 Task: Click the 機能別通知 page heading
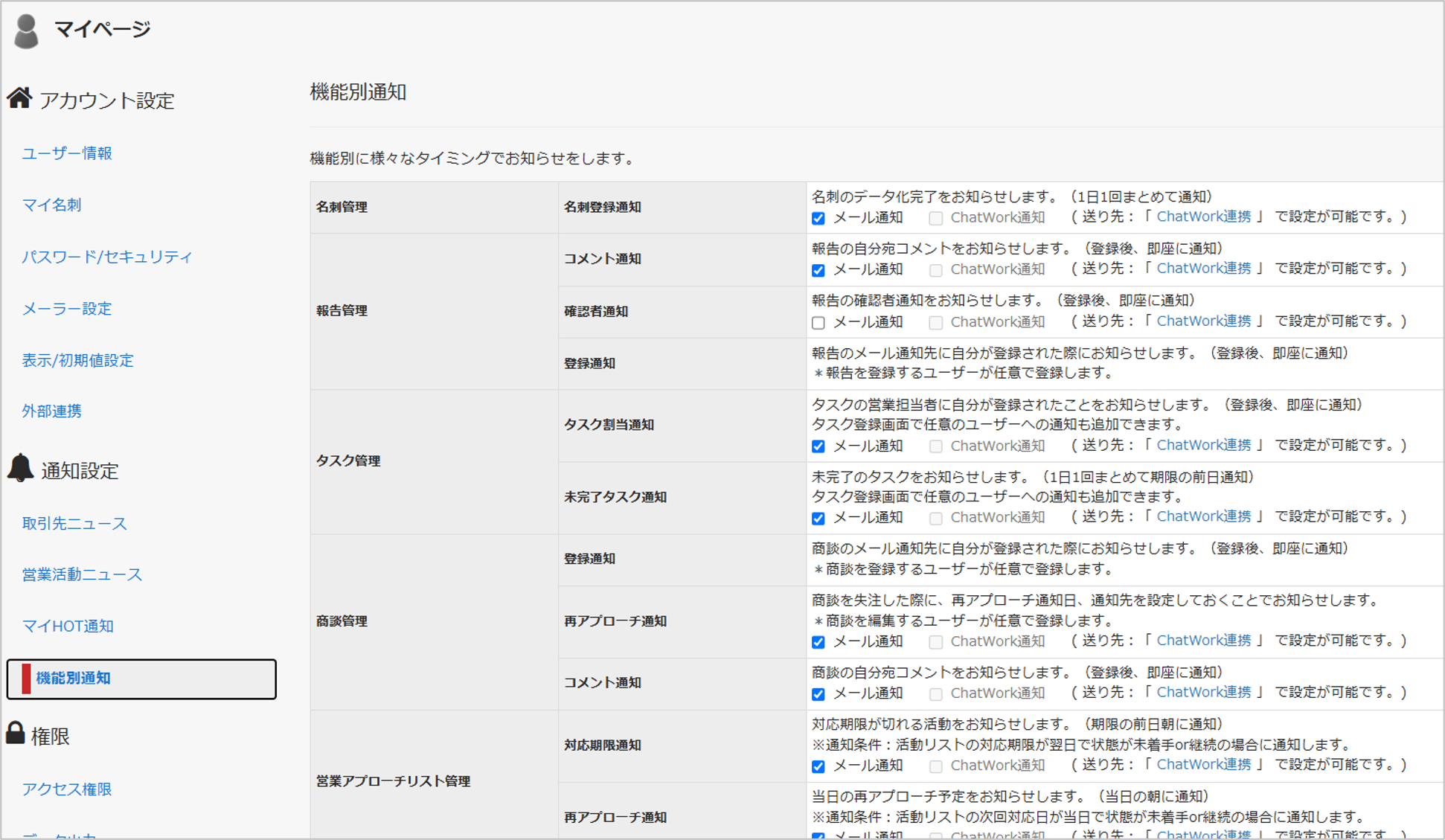pos(358,92)
